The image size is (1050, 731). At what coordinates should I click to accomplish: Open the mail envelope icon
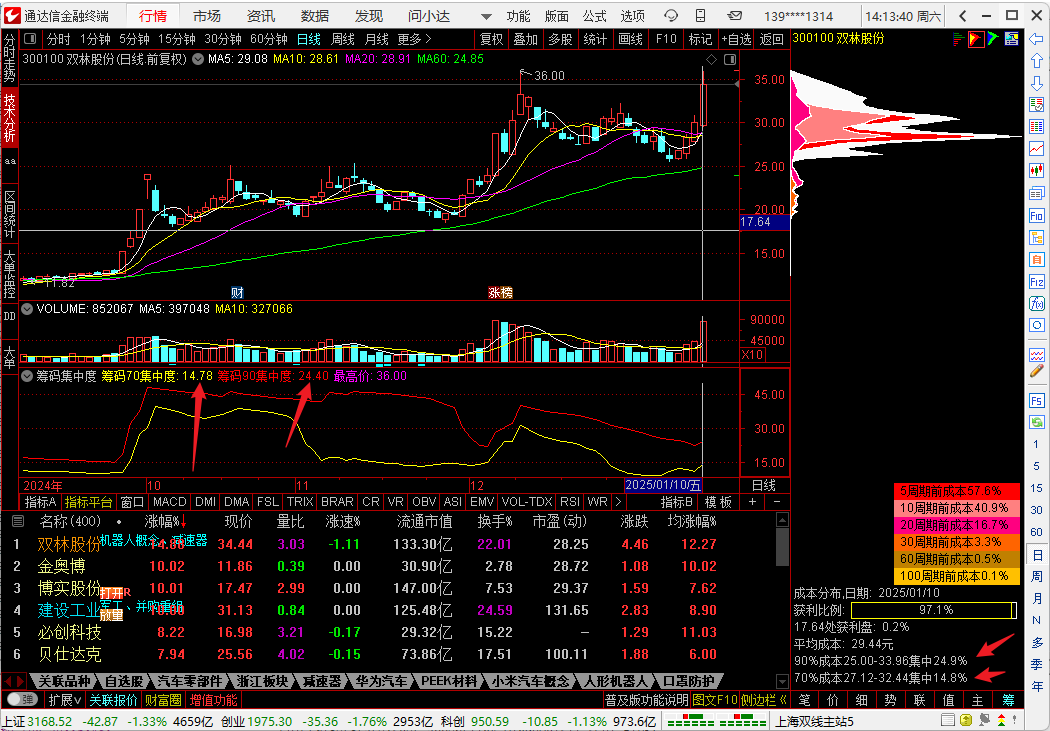734,15
